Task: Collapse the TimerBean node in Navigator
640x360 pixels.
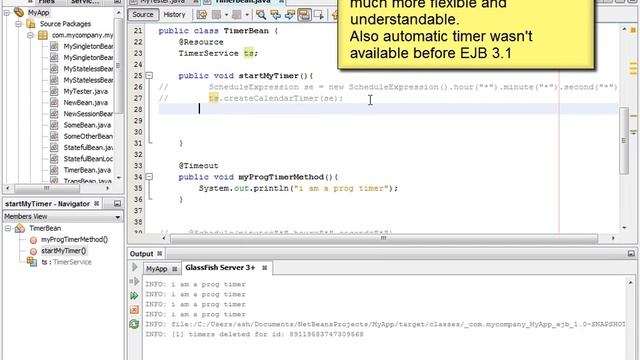Action: click(8, 228)
